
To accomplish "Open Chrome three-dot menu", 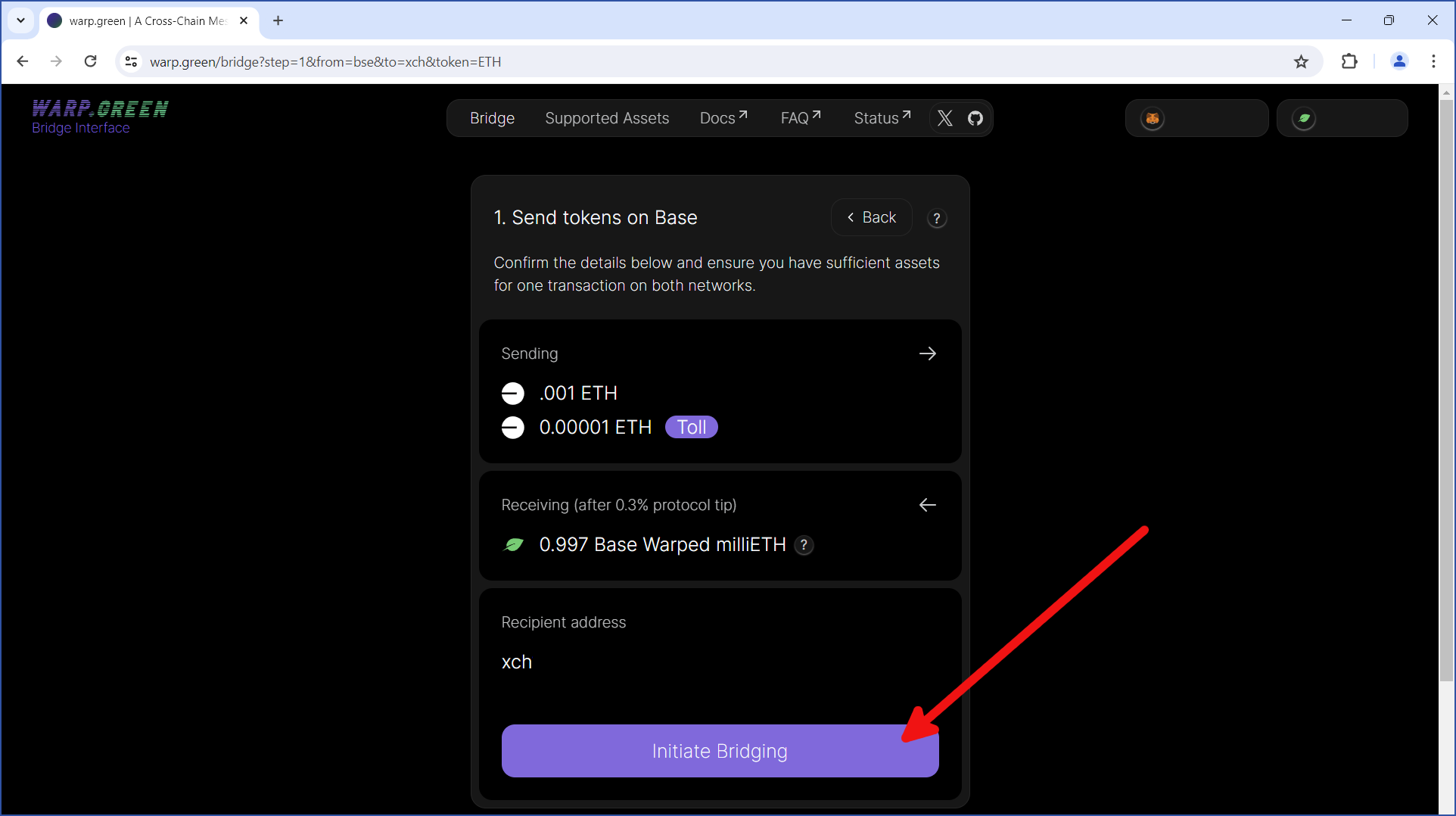I will click(1433, 62).
